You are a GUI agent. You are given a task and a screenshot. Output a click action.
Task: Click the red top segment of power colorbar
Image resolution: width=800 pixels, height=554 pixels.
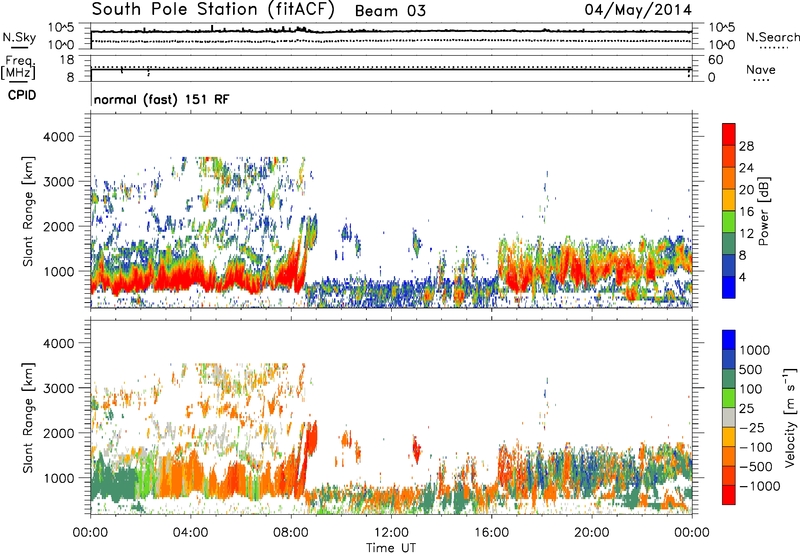point(729,135)
